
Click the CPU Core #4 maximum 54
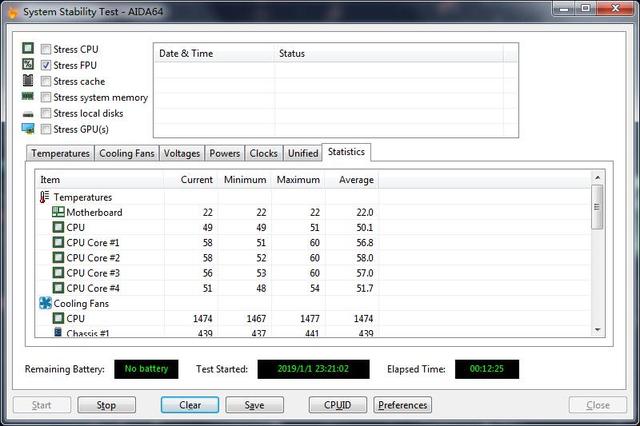tap(314, 288)
